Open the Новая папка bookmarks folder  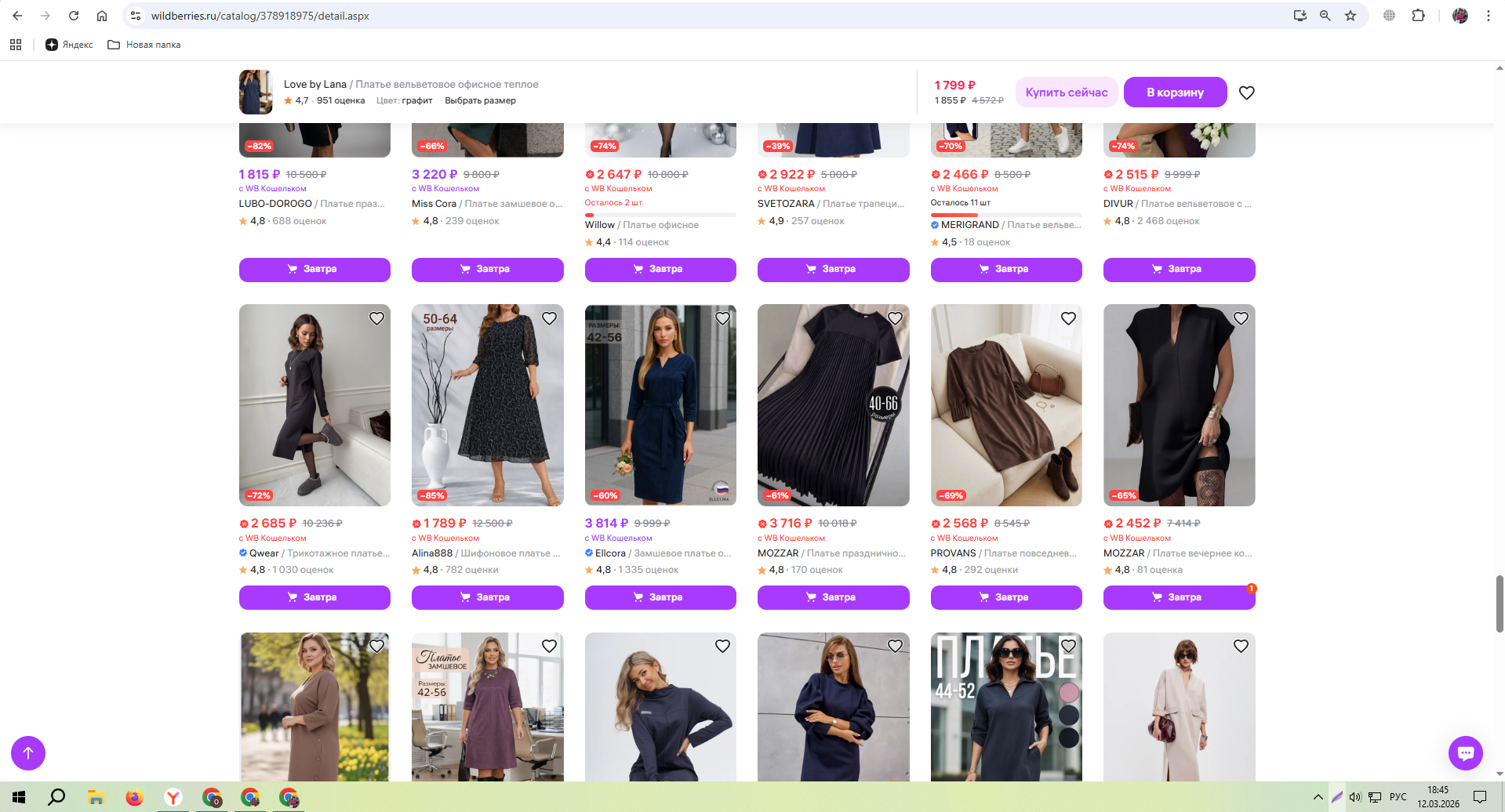144,45
